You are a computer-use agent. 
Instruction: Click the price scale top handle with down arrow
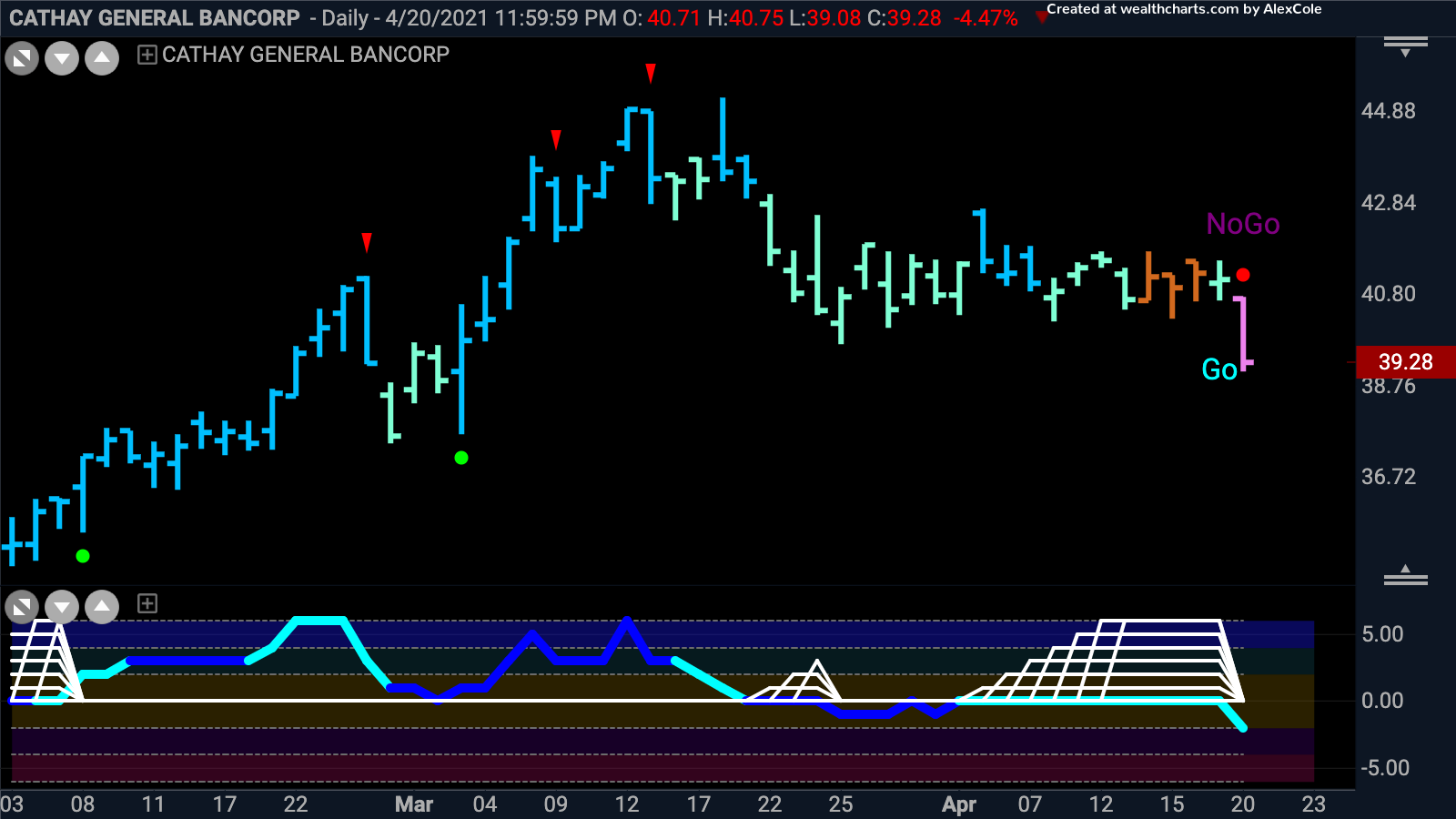coord(1406,45)
